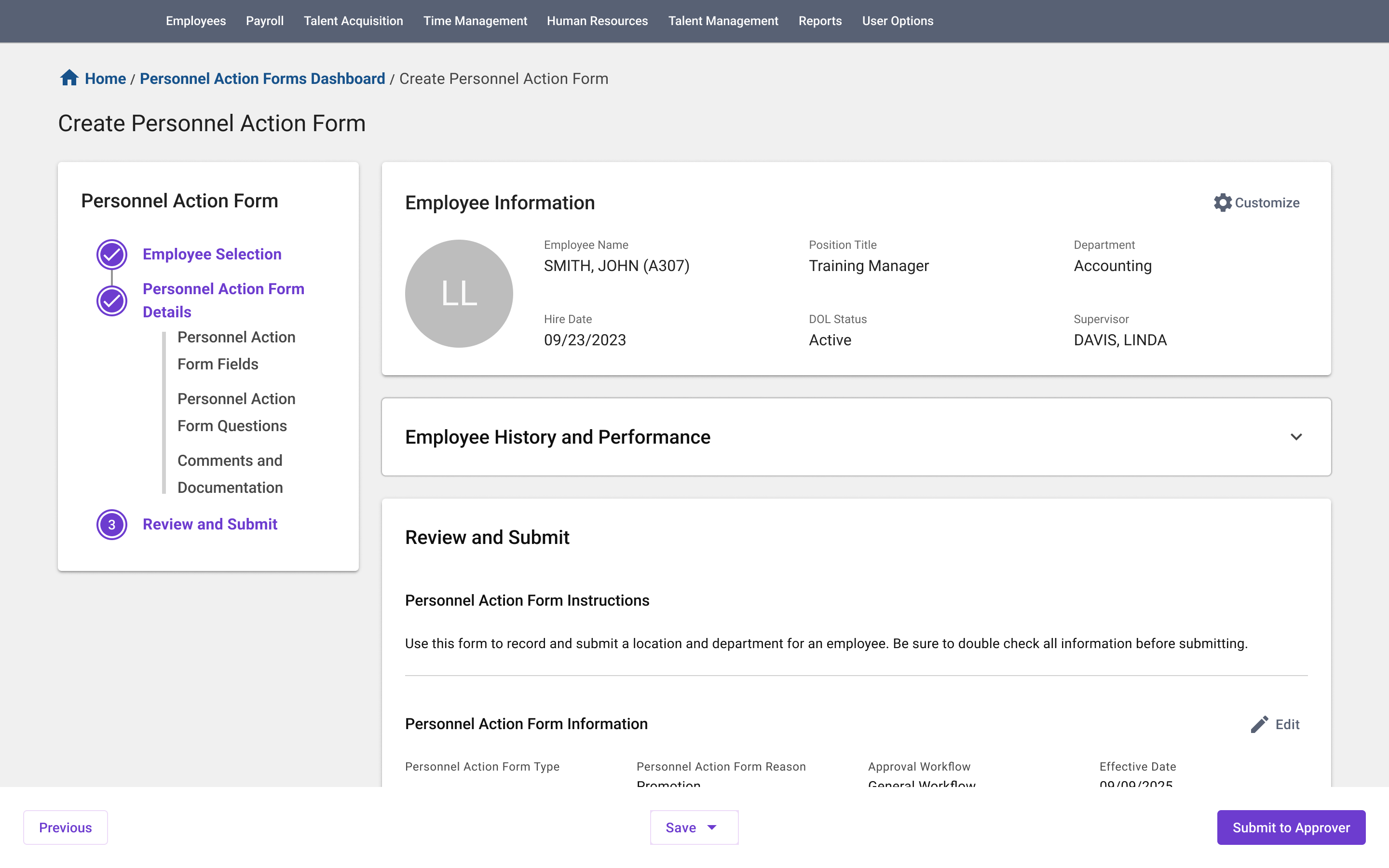Go to Home breadcrumb link
Screen dimensions: 1389x868
[105, 79]
